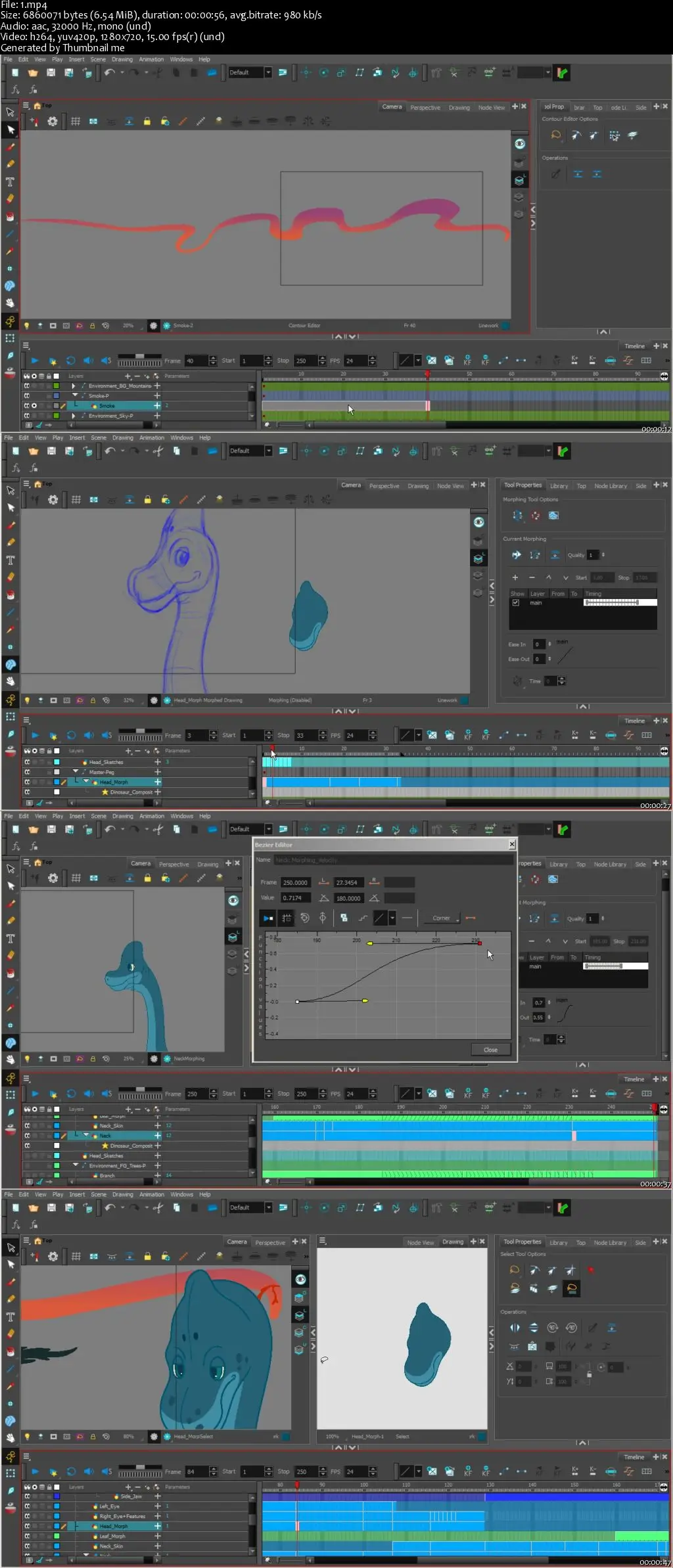Viewport: 673px width, 1568px height.
Task: Add a morphing layer with the plus icon
Action: (x=515, y=577)
